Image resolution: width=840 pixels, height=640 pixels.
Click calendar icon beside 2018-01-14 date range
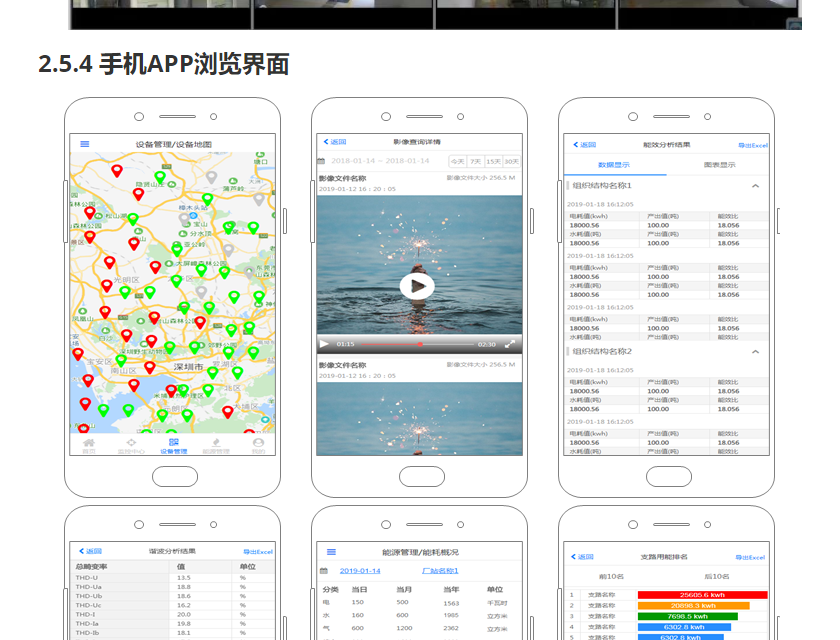321,161
